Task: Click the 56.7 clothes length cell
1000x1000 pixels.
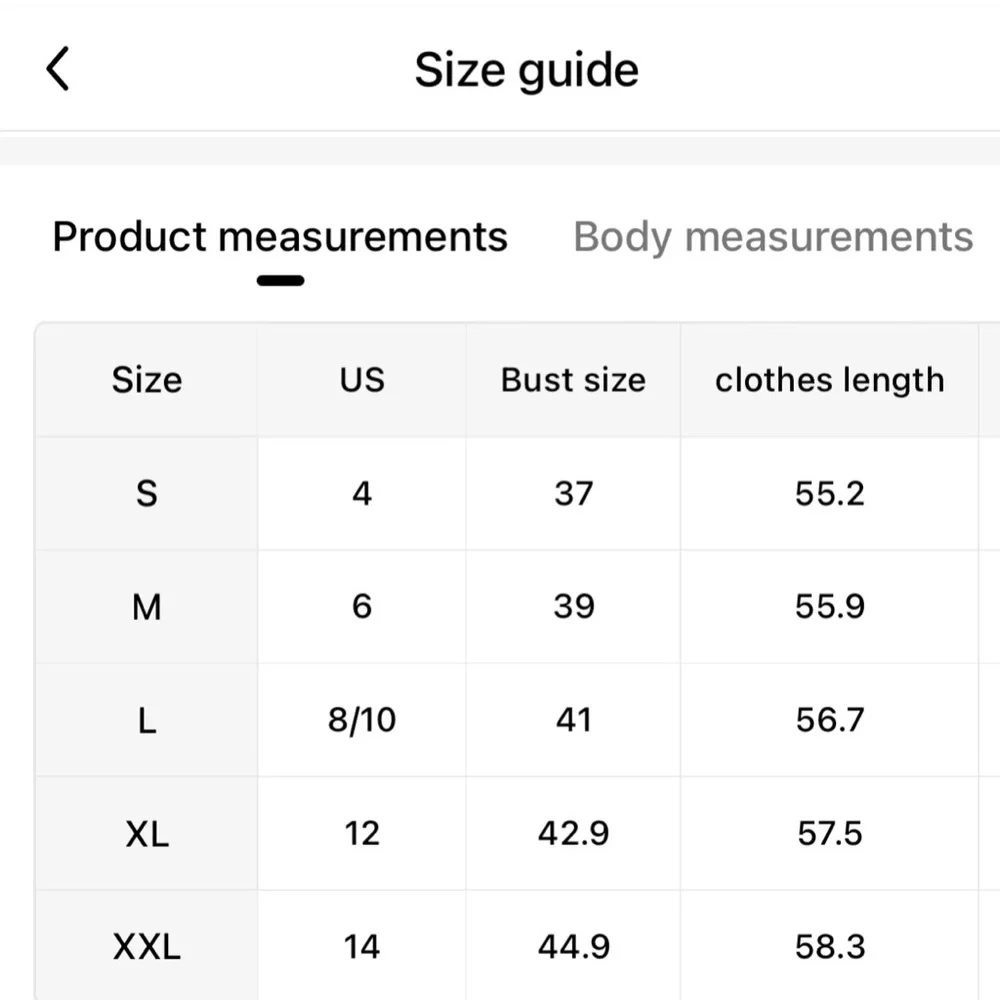Action: click(830, 720)
